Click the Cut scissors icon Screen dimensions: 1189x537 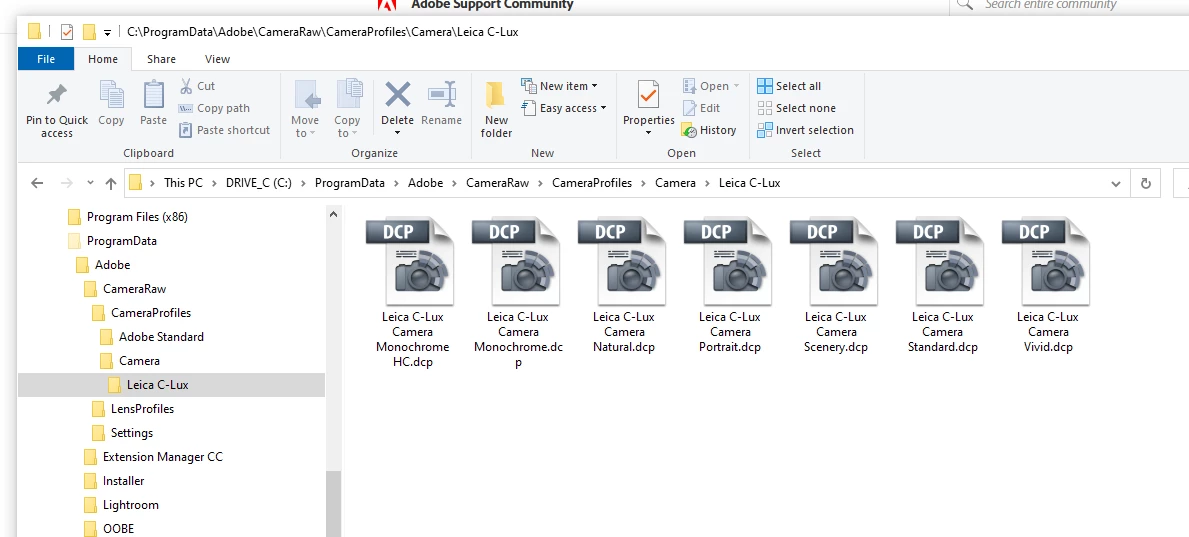187,86
